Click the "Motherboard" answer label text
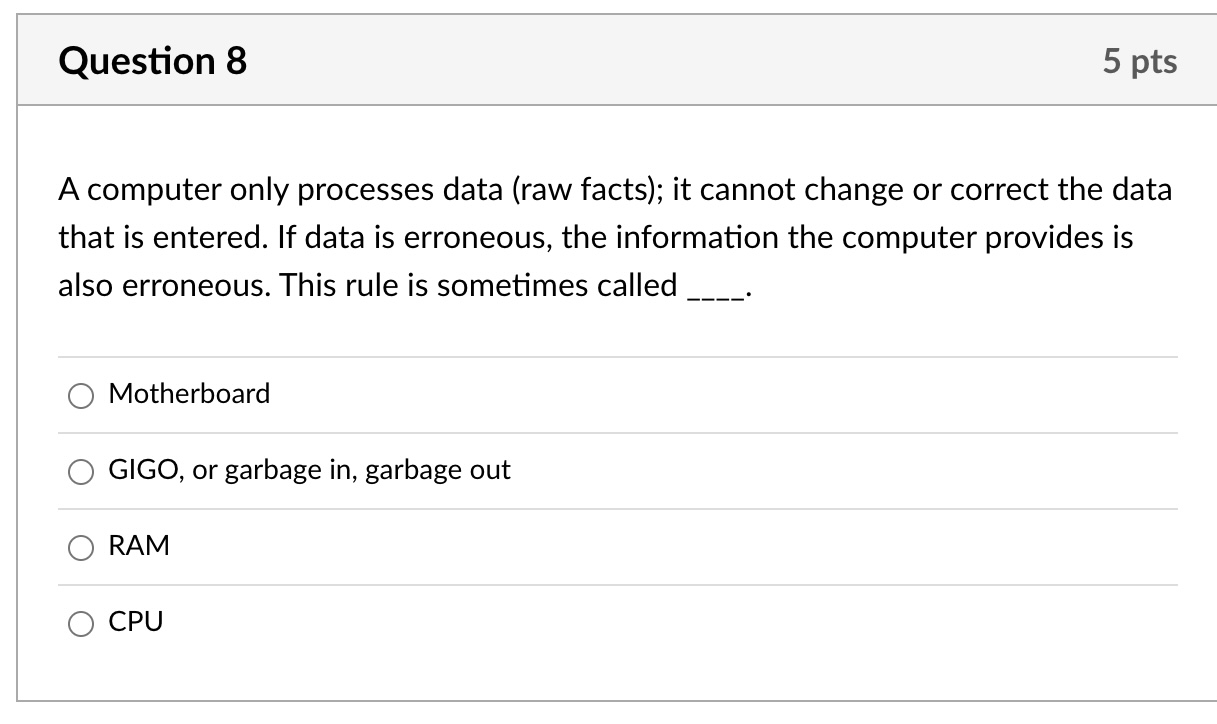This screenshot has width=1217, height=724. pyautogui.click(x=189, y=394)
